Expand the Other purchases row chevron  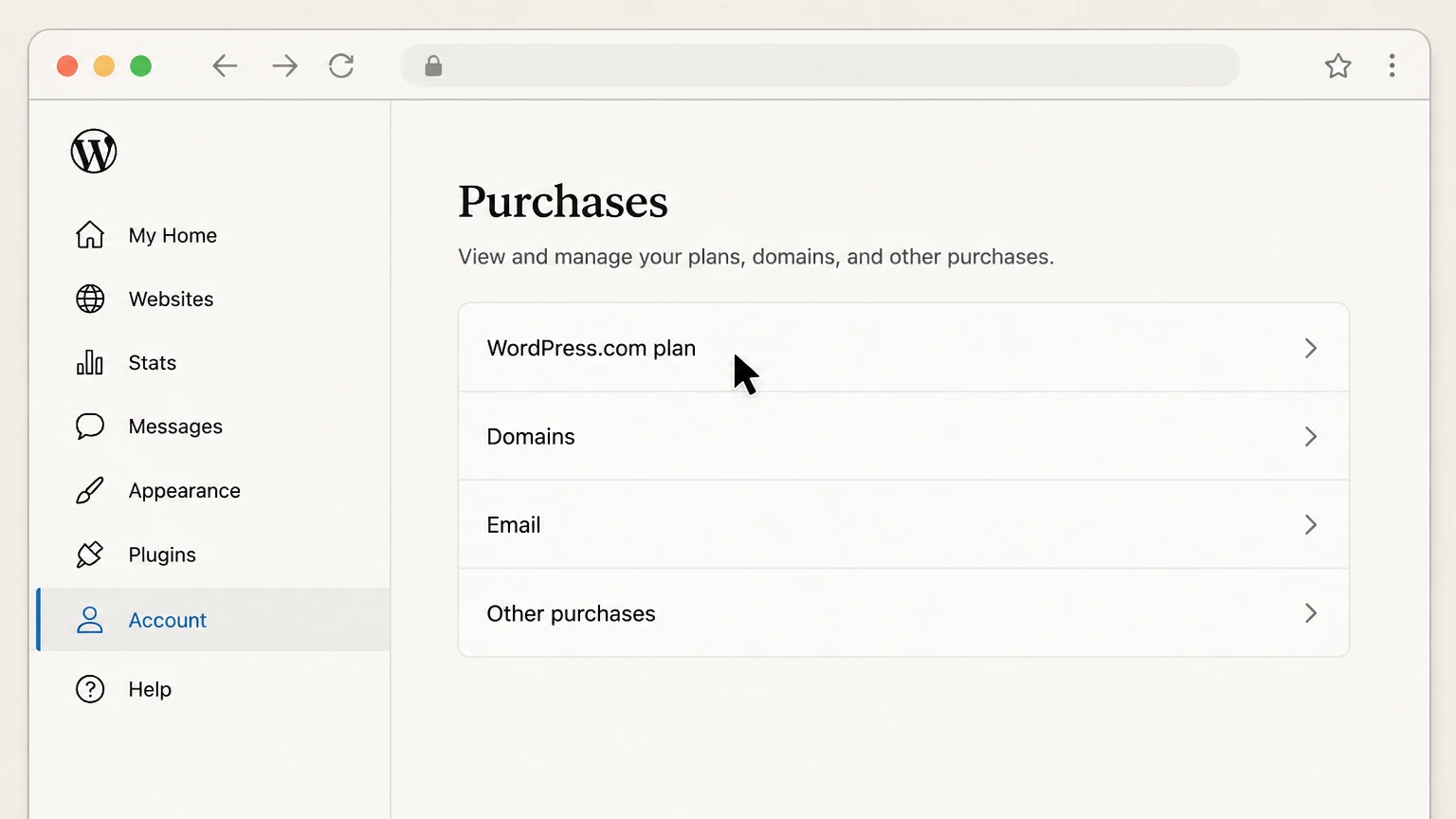tap(1311, 613)
